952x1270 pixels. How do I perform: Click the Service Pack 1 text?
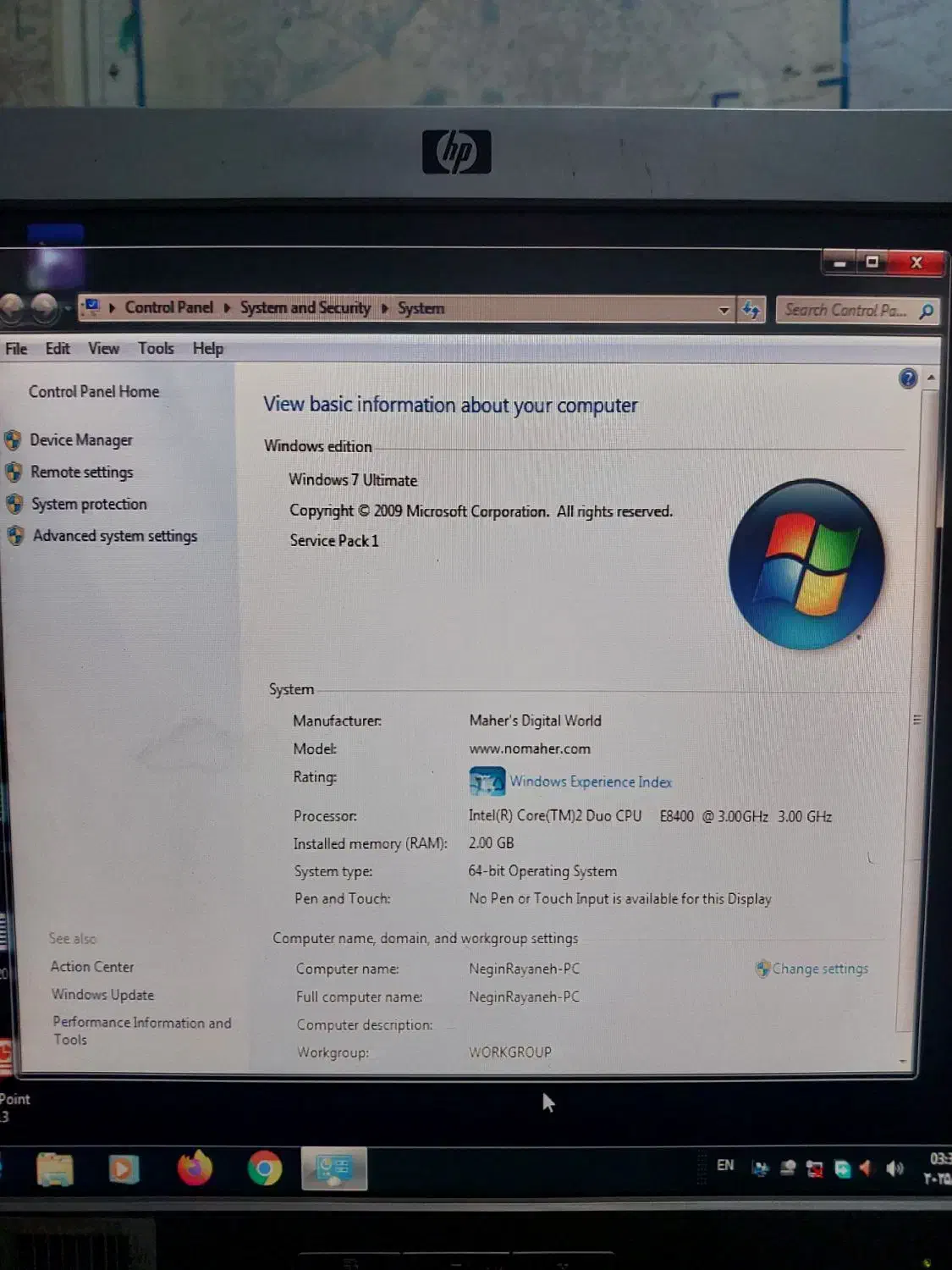click(334, 541)
